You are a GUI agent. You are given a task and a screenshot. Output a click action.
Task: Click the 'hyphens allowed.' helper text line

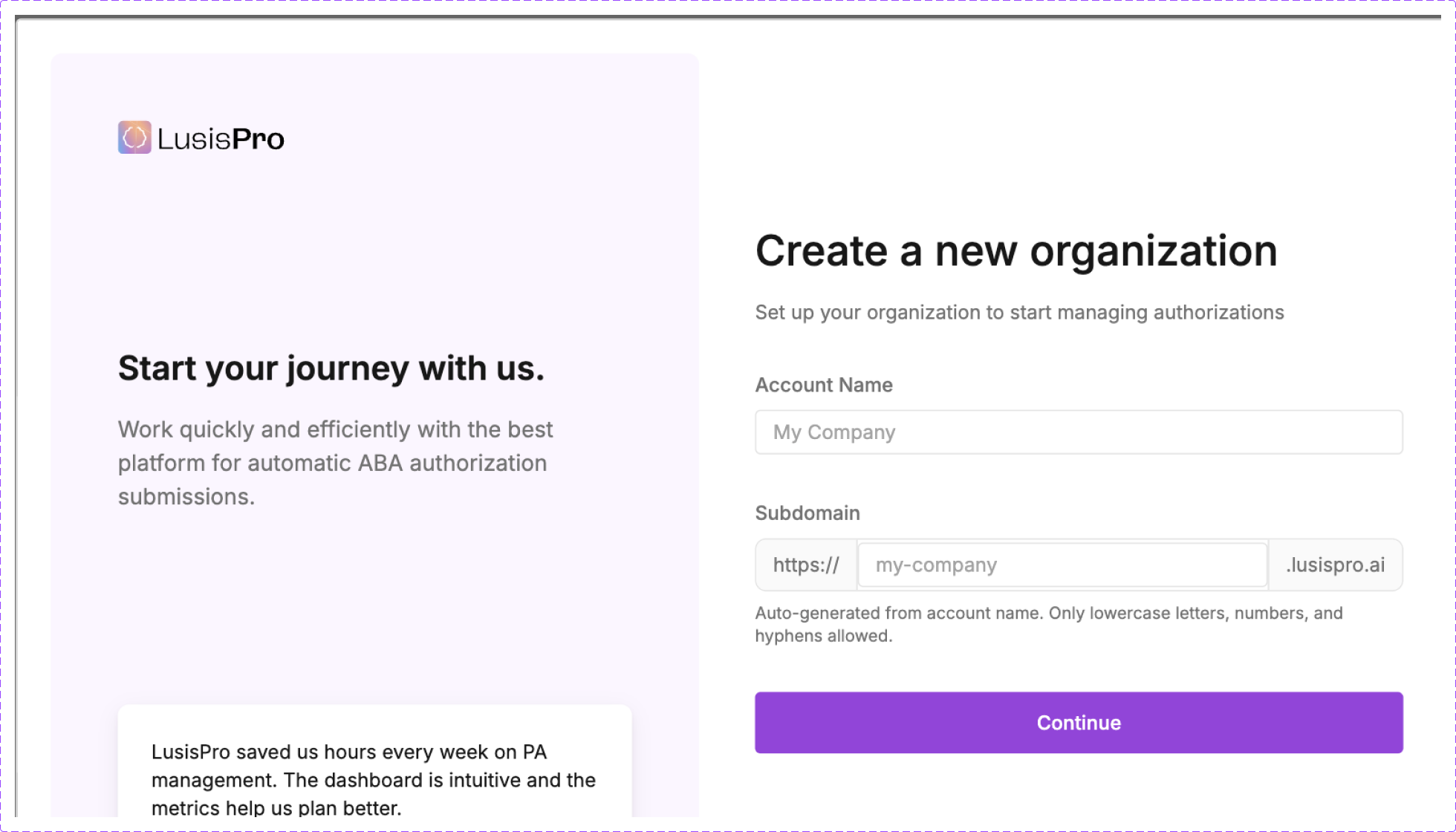click(823, 636)
